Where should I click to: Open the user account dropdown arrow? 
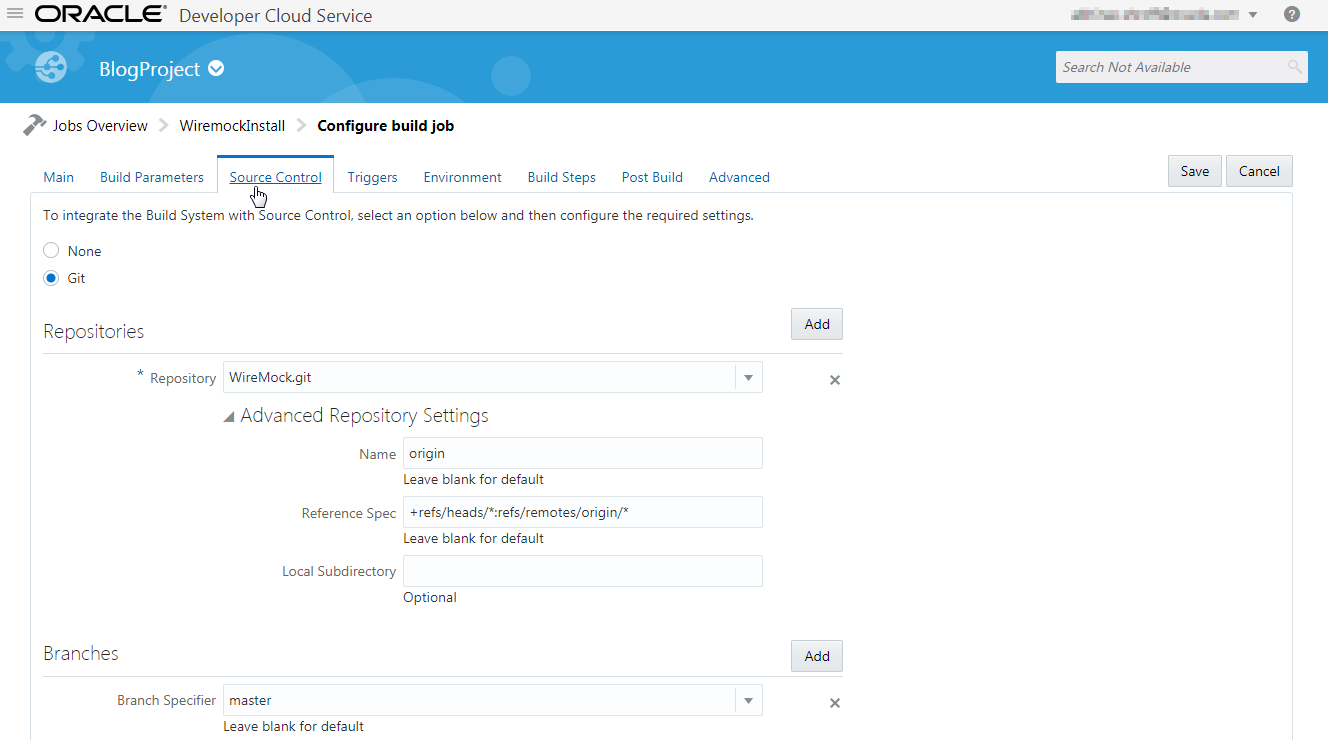(x=1253, y=15)
